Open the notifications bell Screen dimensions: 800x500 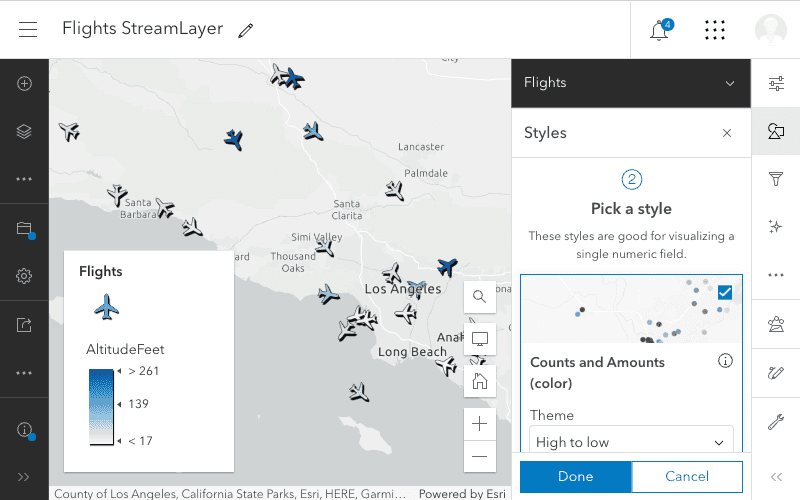coord(659,30)
